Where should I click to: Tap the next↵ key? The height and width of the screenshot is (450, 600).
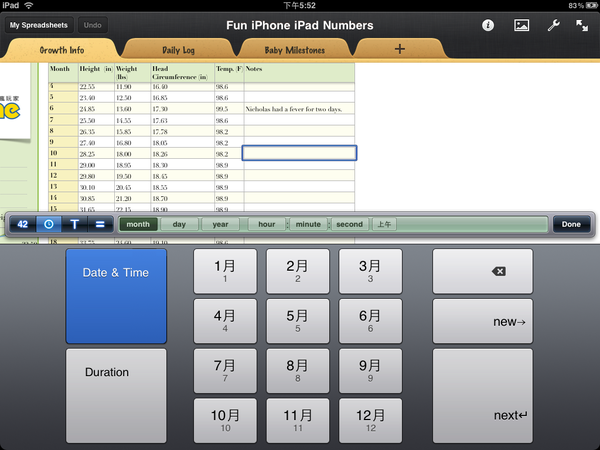point(483,396)
